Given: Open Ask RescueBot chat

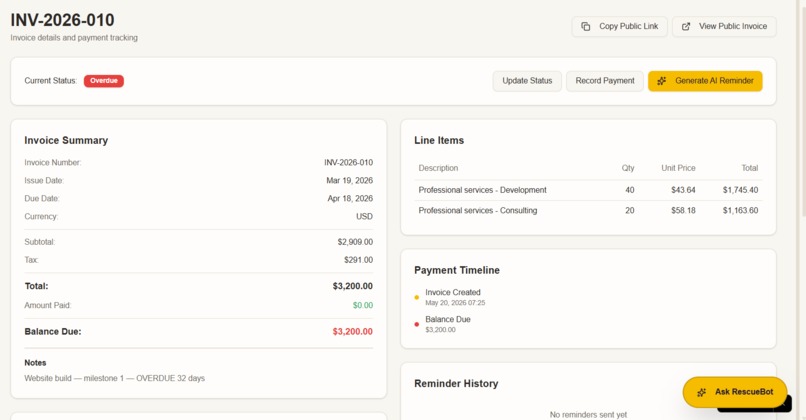Looking at the screenshot, I should [735, 392].
